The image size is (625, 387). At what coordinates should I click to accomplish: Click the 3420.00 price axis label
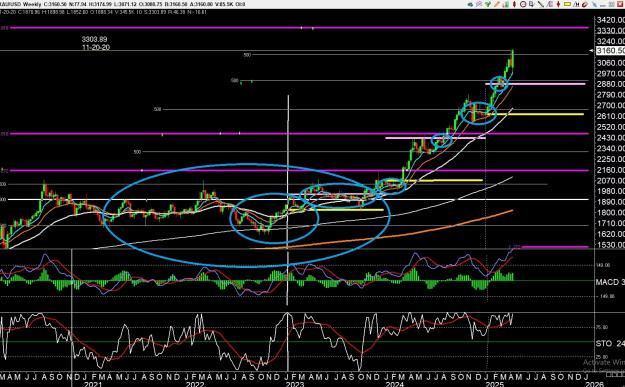[x=610, y=20]
